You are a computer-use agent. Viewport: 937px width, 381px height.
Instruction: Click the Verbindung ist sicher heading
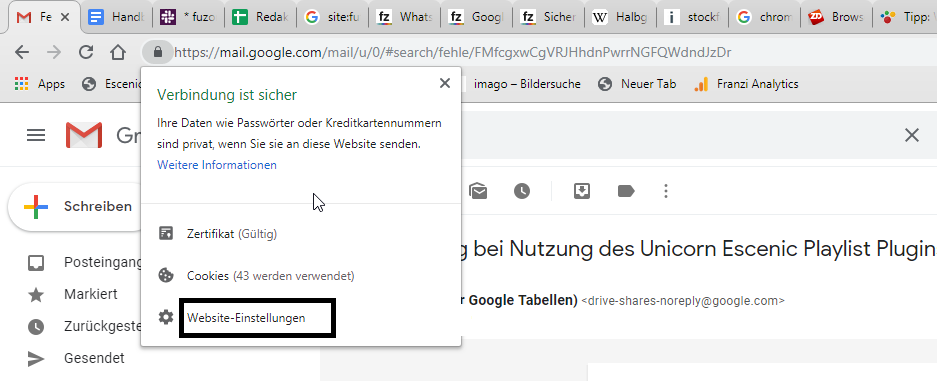coord(227,95)
